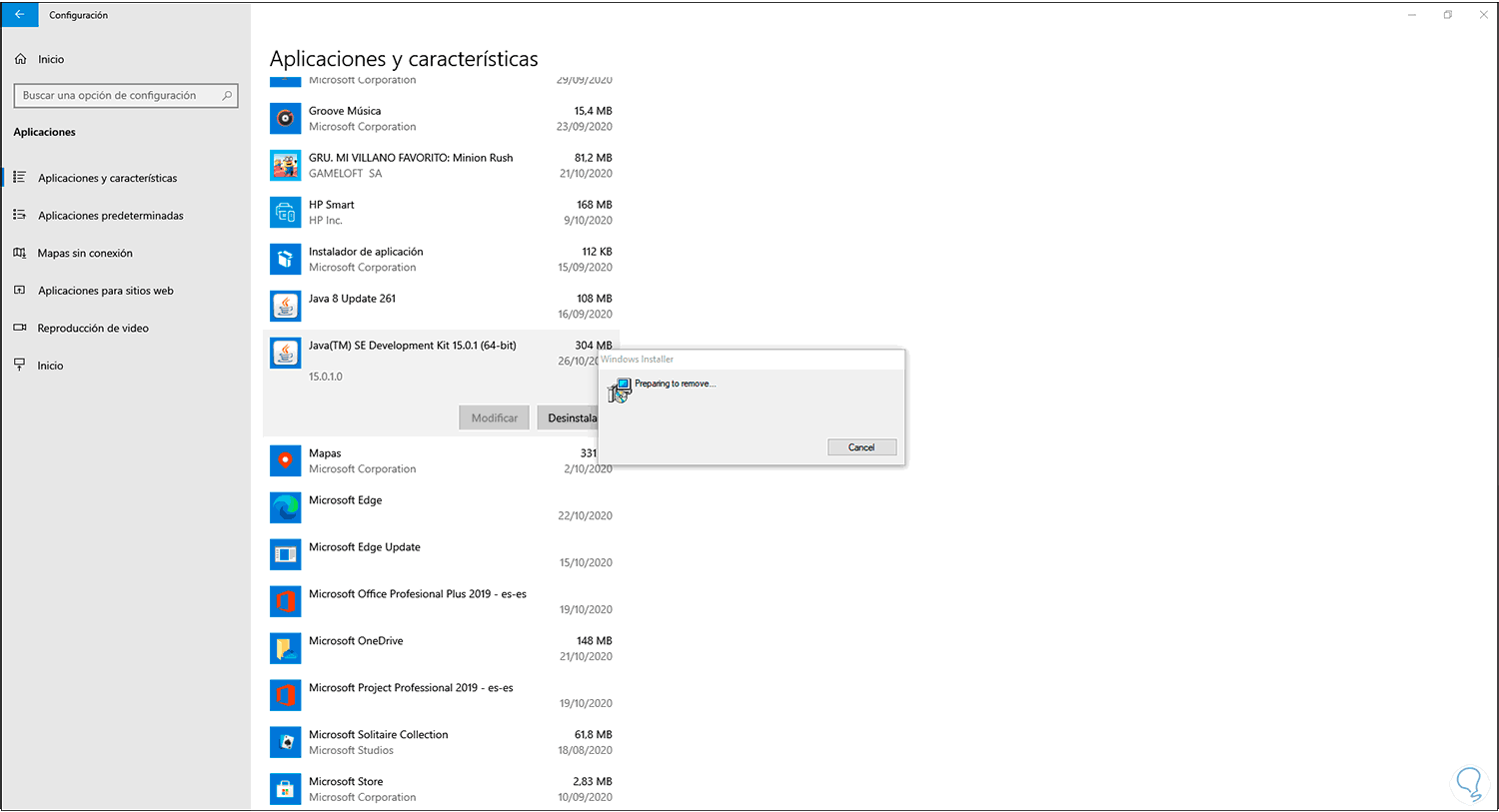The height and width of the screenshot is (812, 1499).
Task: Click the 22/10/2020 date of Microsoft Edge
Action: click(586, 516)
